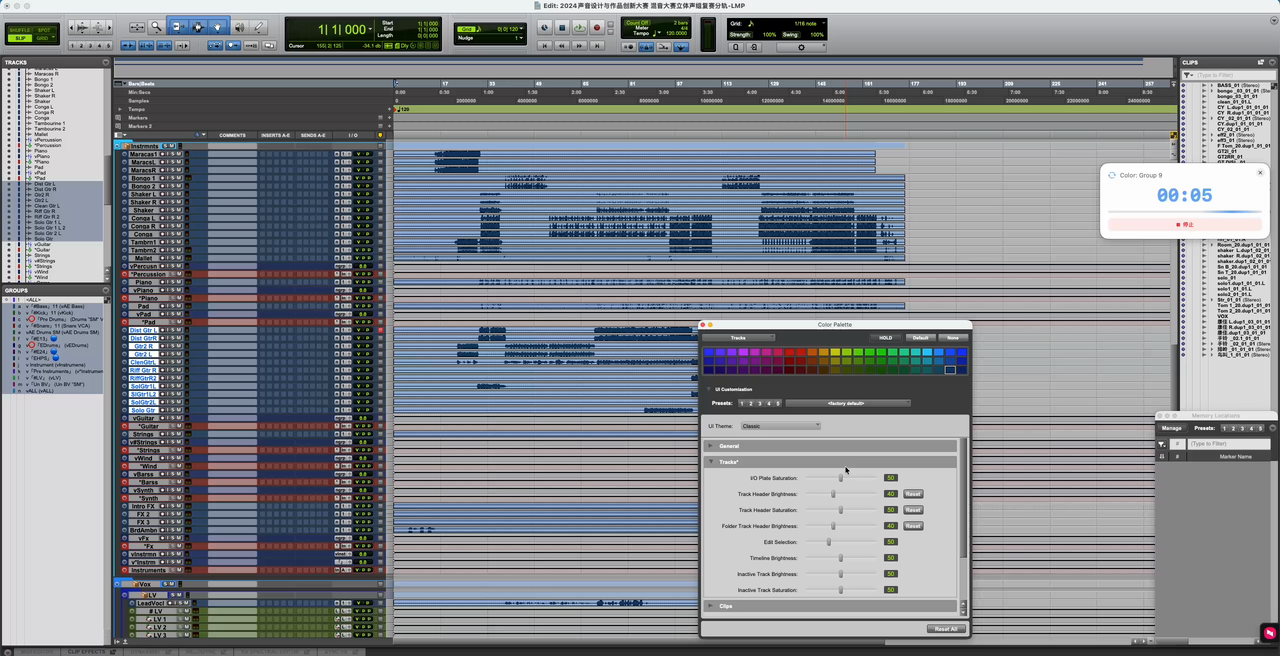Click the Fast Forward transport button
The height and width of the screenshot is (656, 1280).
(579, 46)
